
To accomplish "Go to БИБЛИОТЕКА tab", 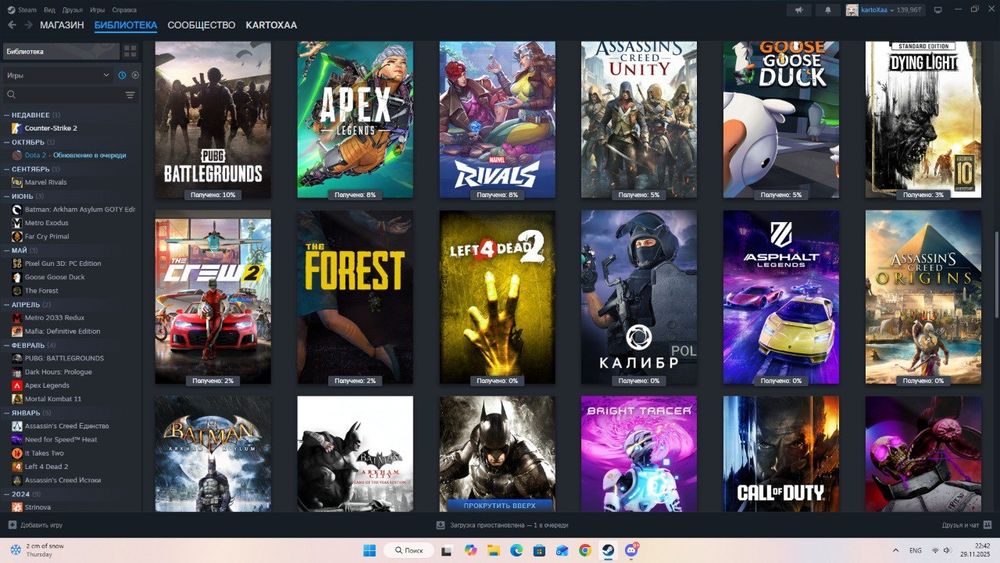I will (126, 25).
